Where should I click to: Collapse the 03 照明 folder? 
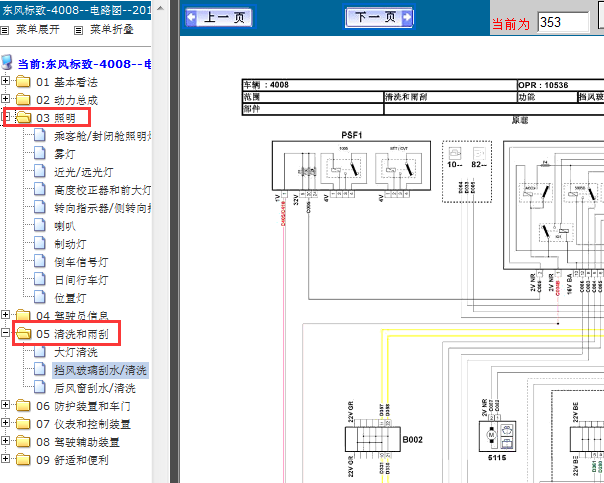(5, 116)
